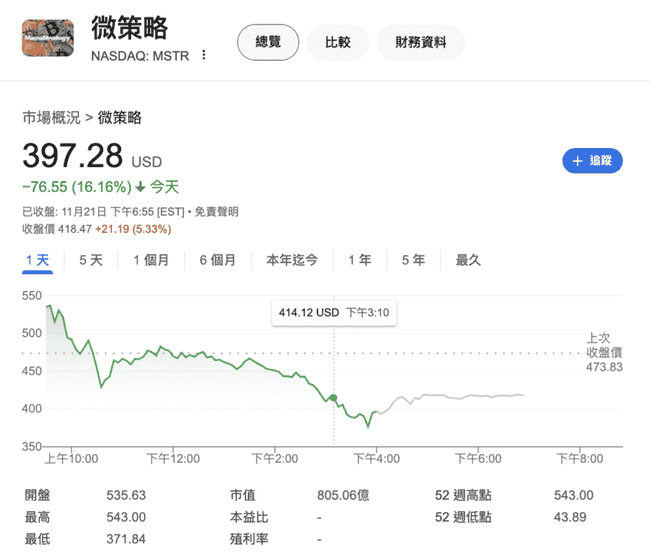The image size is (650, 559).
Task: Click the green data point on chart
Action: 333,398
